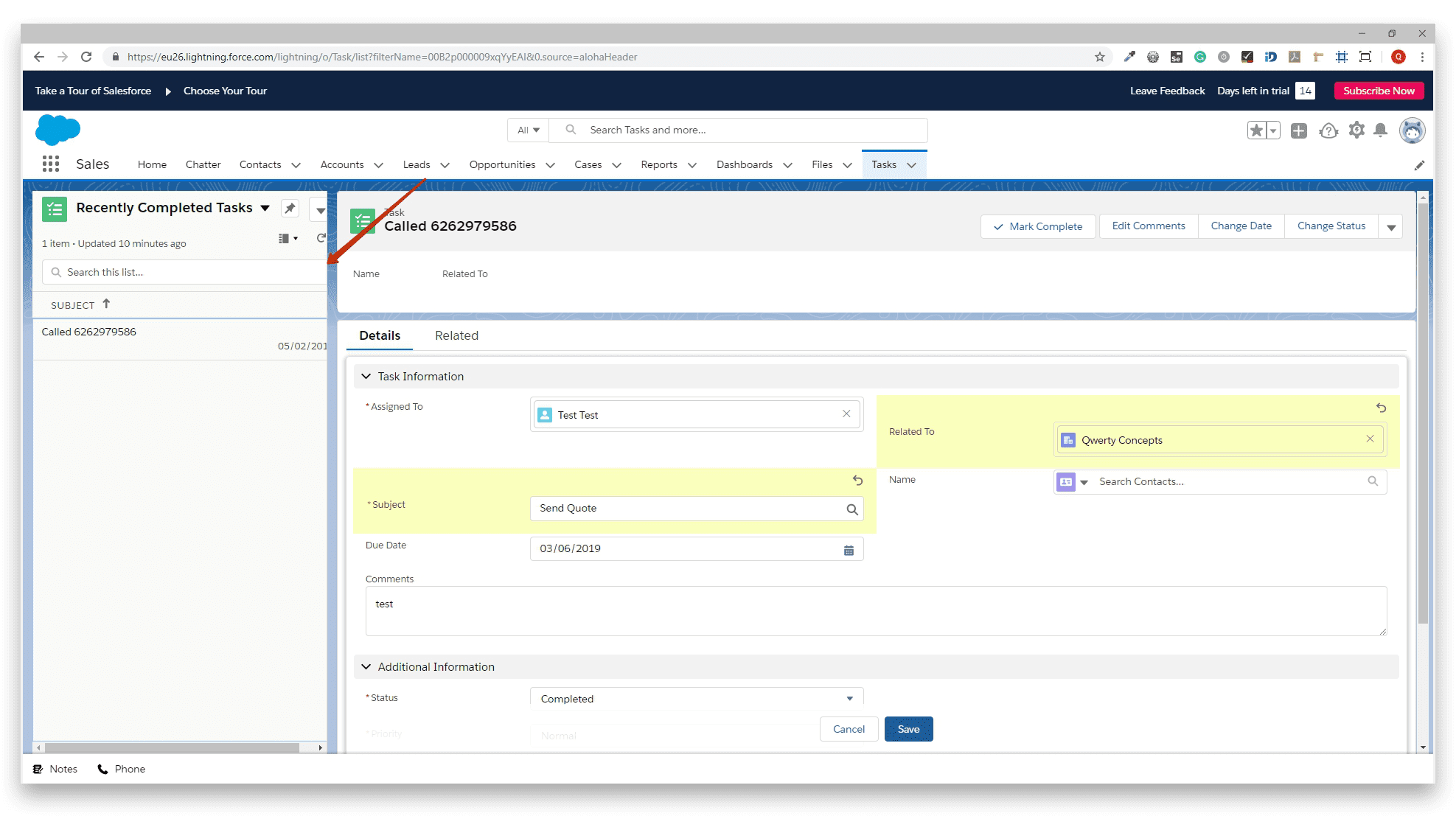Open the Notifications bell
The width and height of the screenshot is (1456, 816).
1381,130
